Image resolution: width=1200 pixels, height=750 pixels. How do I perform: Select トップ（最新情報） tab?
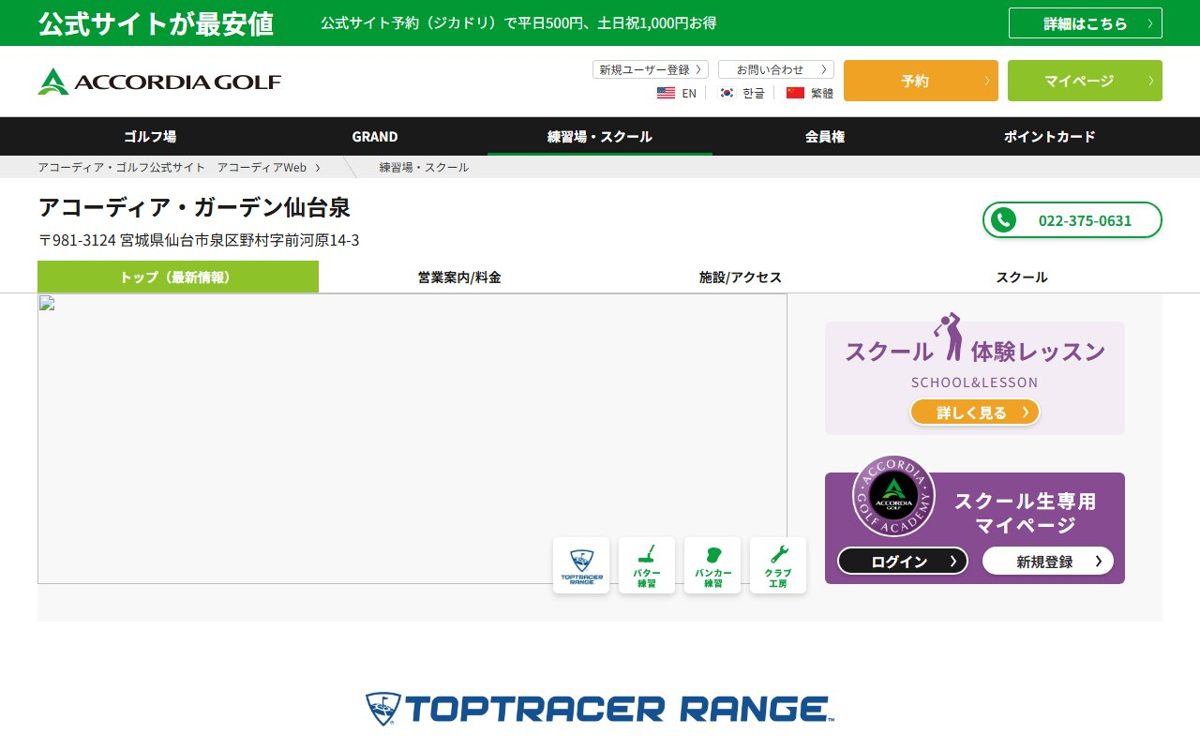click(x=178, y=277)
